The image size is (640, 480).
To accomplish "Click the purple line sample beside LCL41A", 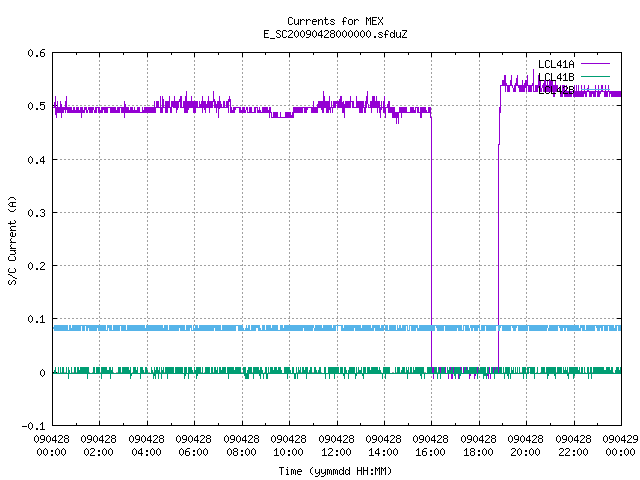I will [x=595, y=64].
